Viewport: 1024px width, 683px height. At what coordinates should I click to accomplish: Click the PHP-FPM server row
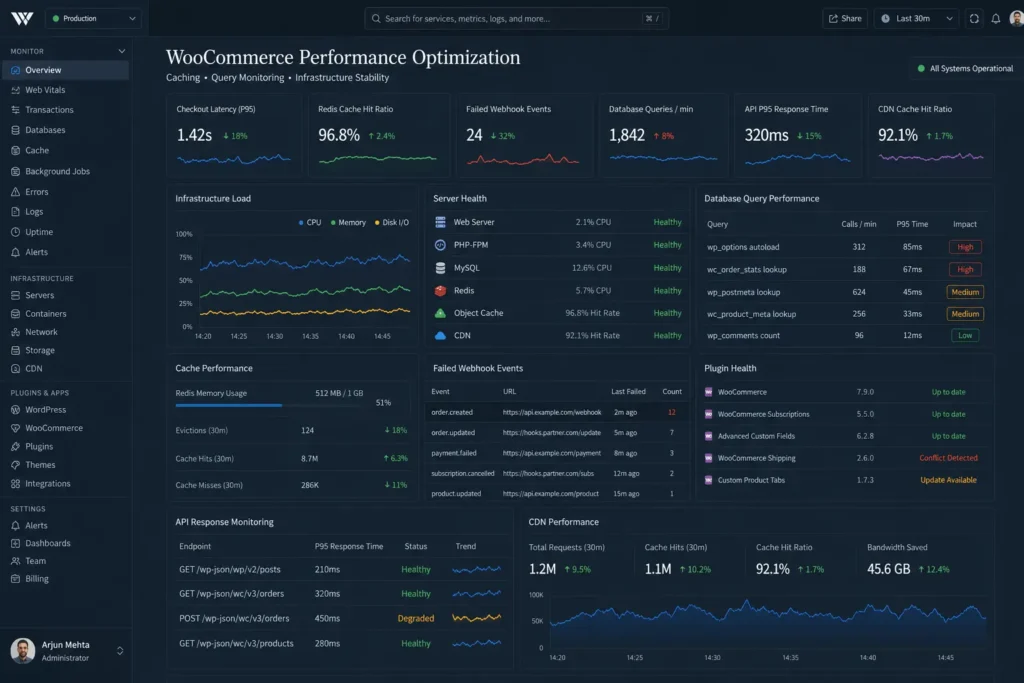[x=558, y=245]
